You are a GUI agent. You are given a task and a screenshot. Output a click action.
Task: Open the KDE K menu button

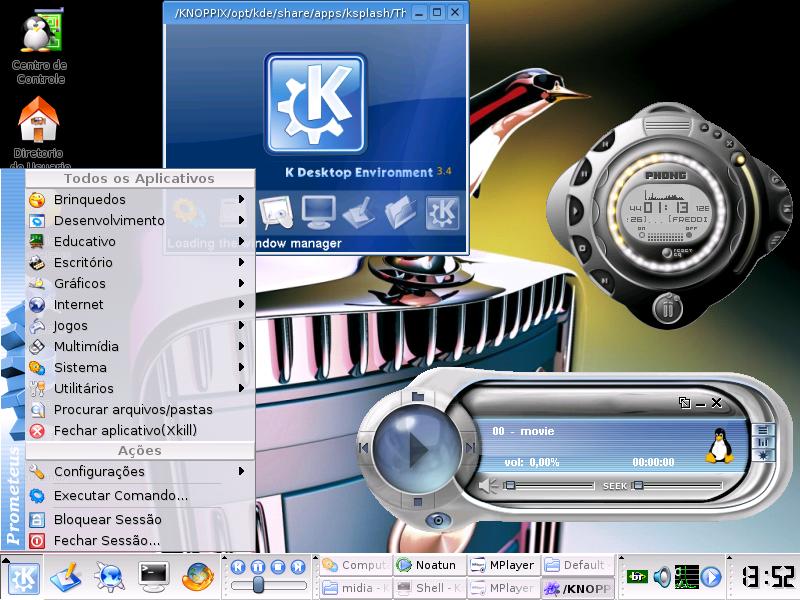pos(23,578)
